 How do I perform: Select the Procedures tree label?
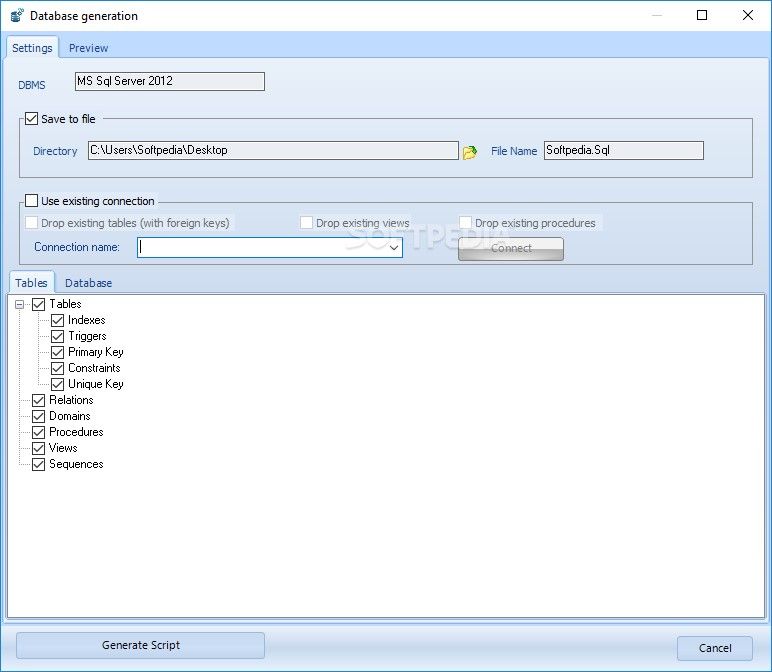pos(76,432)
